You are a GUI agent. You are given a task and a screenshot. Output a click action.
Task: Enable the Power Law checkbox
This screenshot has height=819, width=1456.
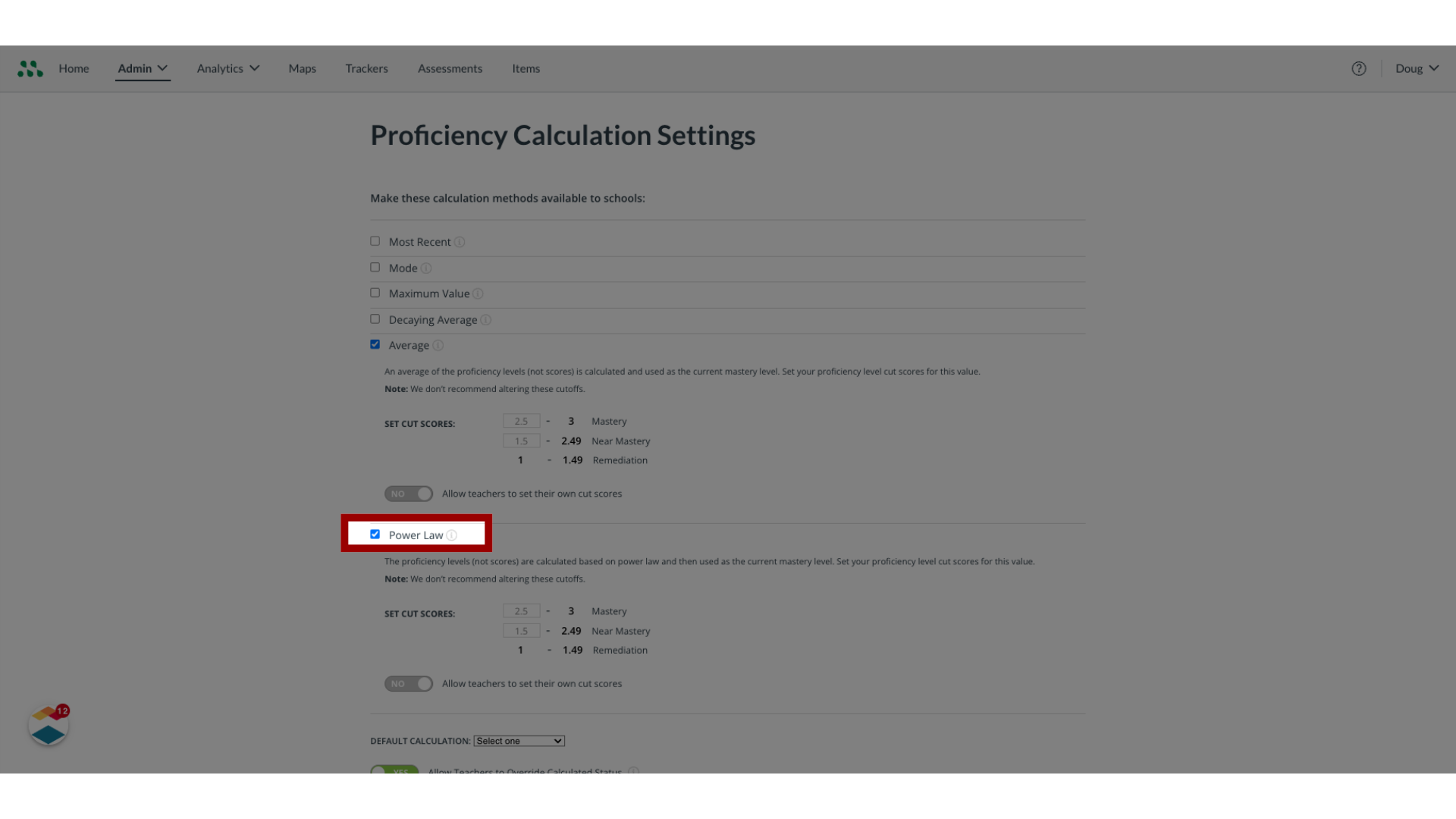(x=375, y=534)
